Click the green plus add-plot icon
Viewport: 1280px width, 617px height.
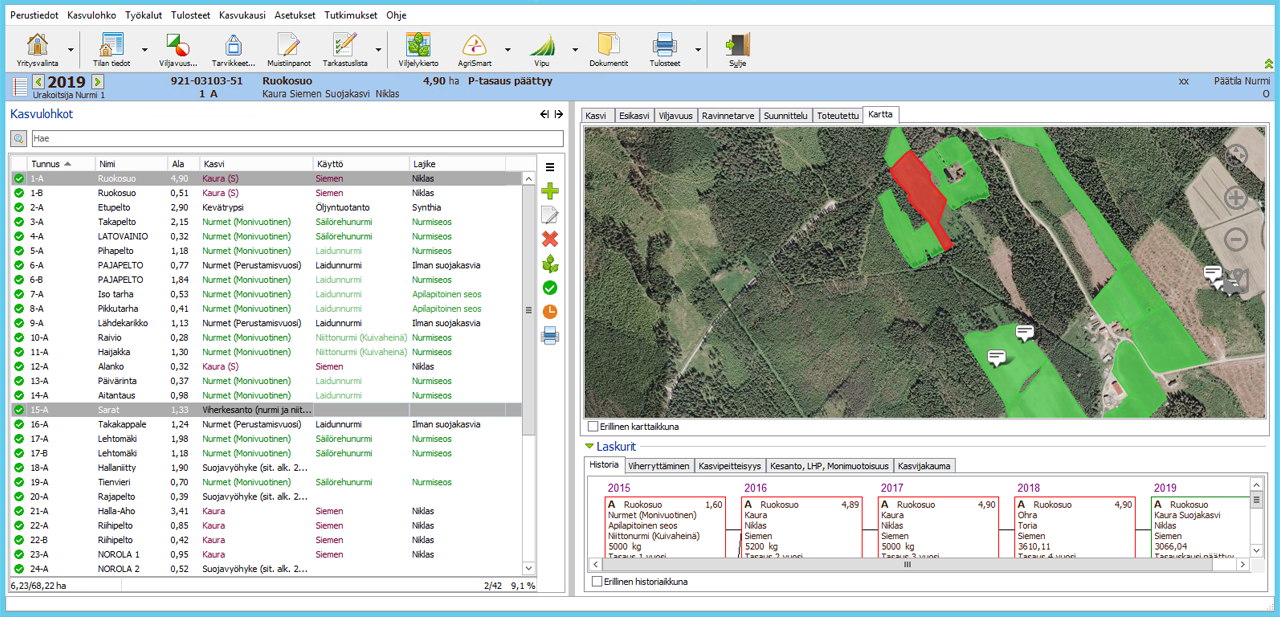pos(550,191)
